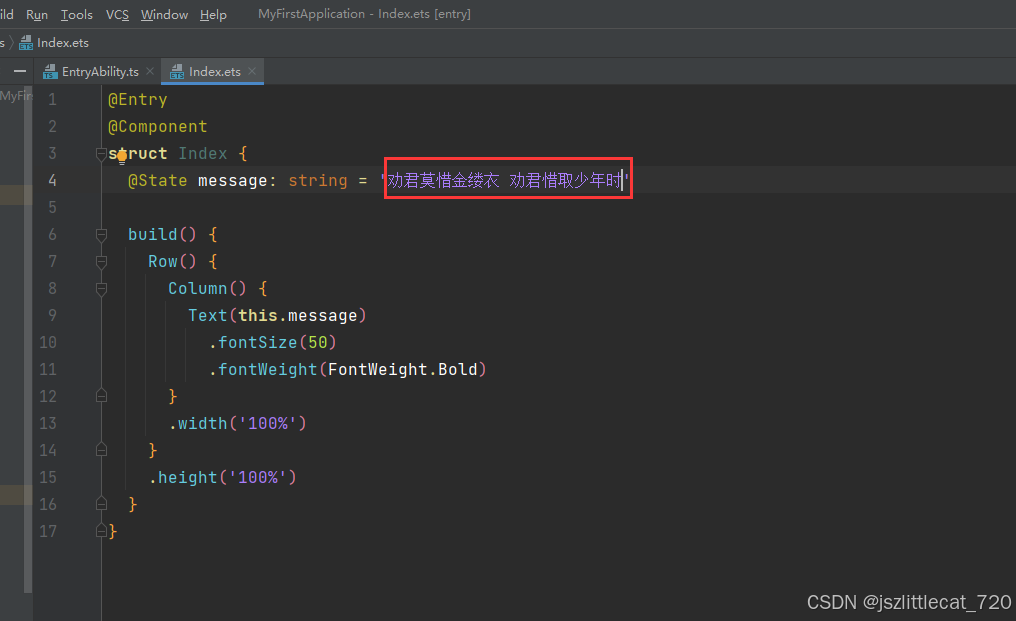The width and height of the screenshot is (1016, 621).
Task: Click the yellow light bulb quick-fix icon
Action: click(121, 156)
